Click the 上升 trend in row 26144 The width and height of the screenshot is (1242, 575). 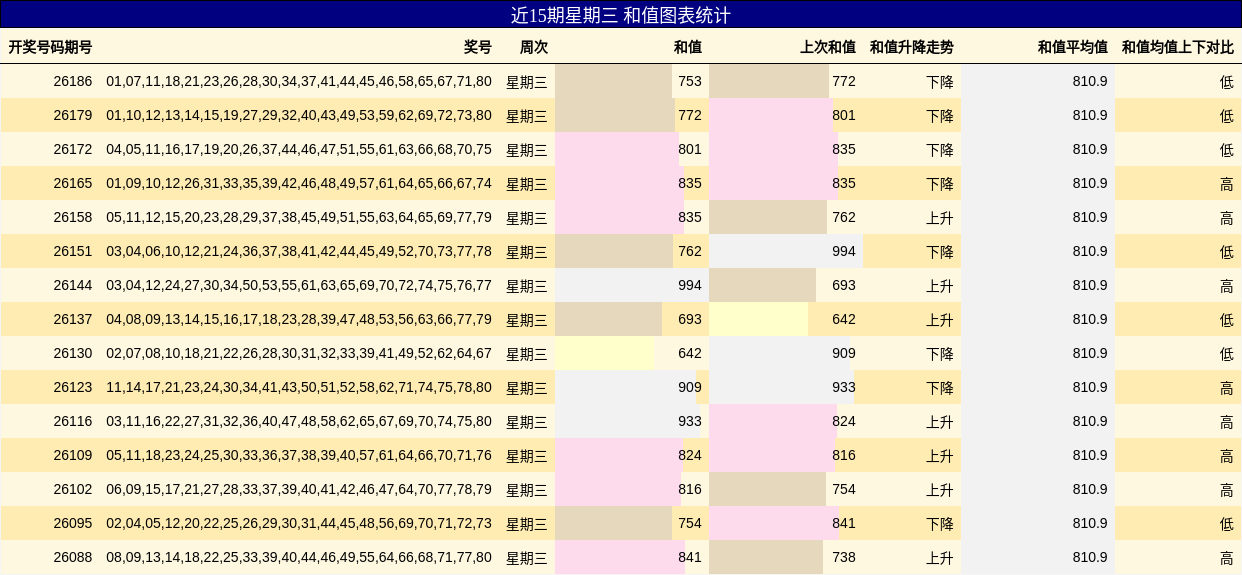(940, 286)
